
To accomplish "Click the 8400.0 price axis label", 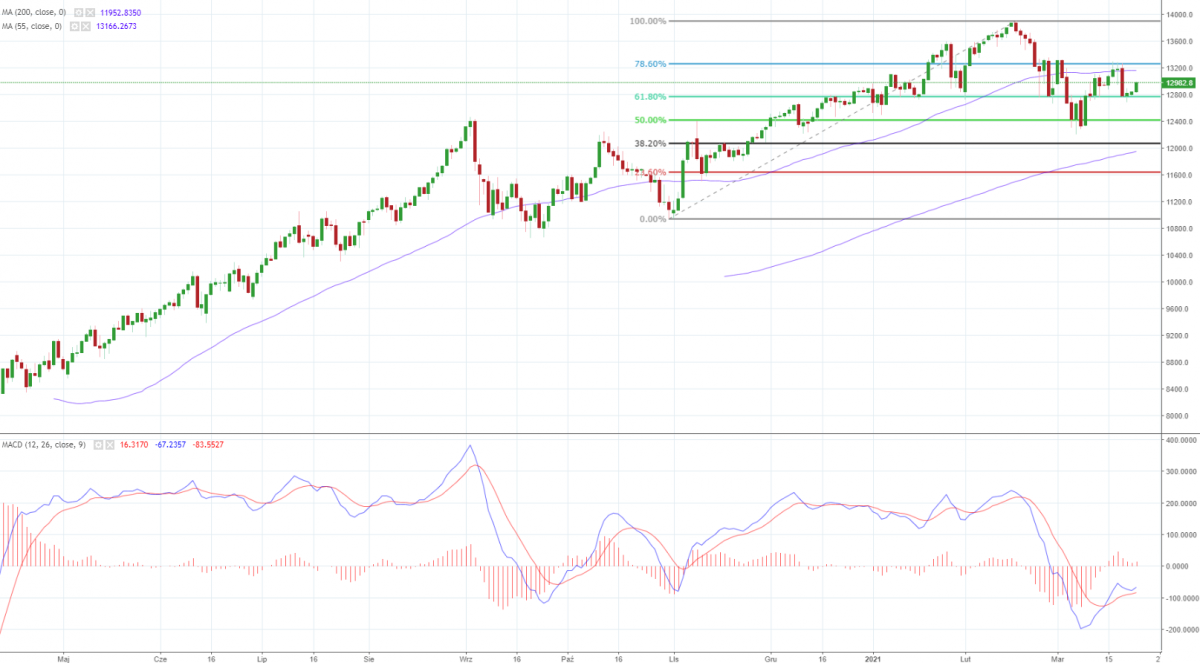I will [x=1178, y=390].
